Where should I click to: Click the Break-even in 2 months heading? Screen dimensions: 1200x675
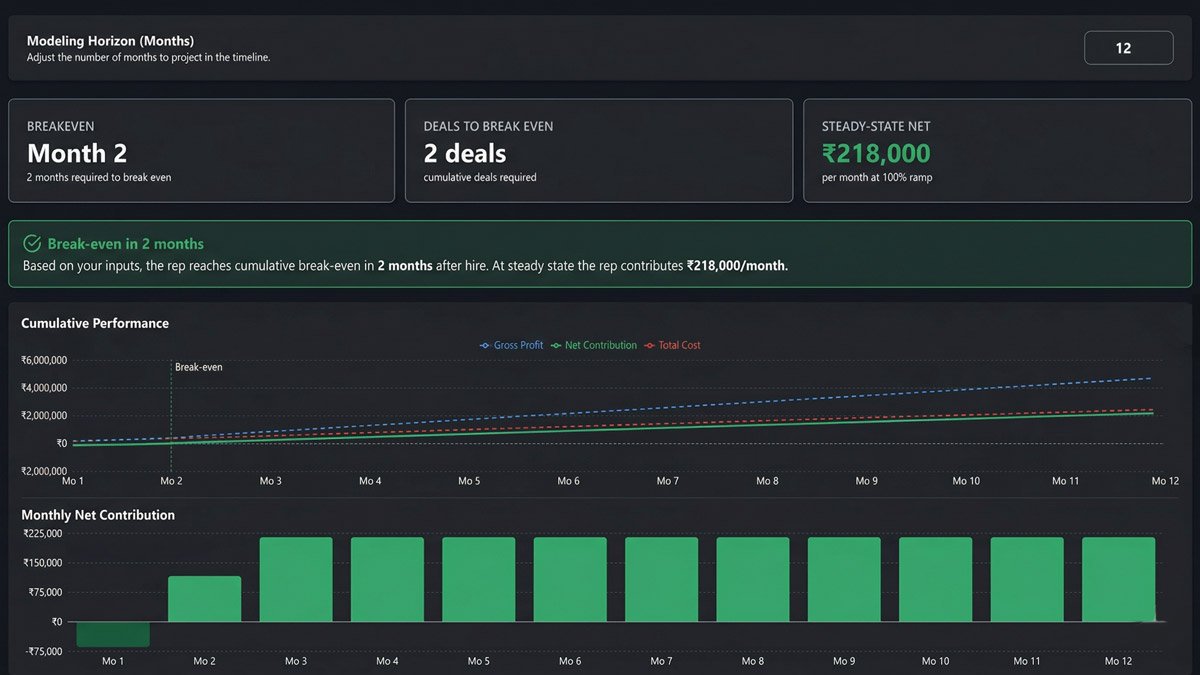tap(125, 244)
